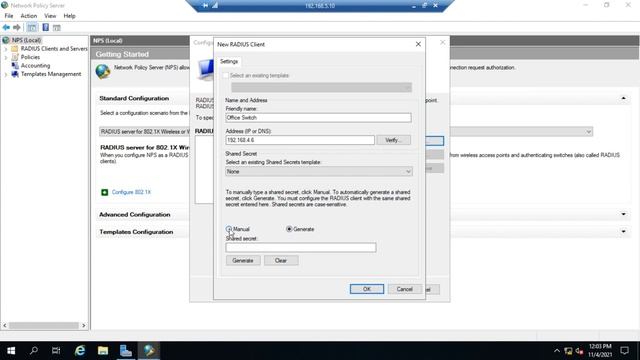Check Select an existing template checkbox
Viewport: 640px width, 360px height.
pos(225,76)
